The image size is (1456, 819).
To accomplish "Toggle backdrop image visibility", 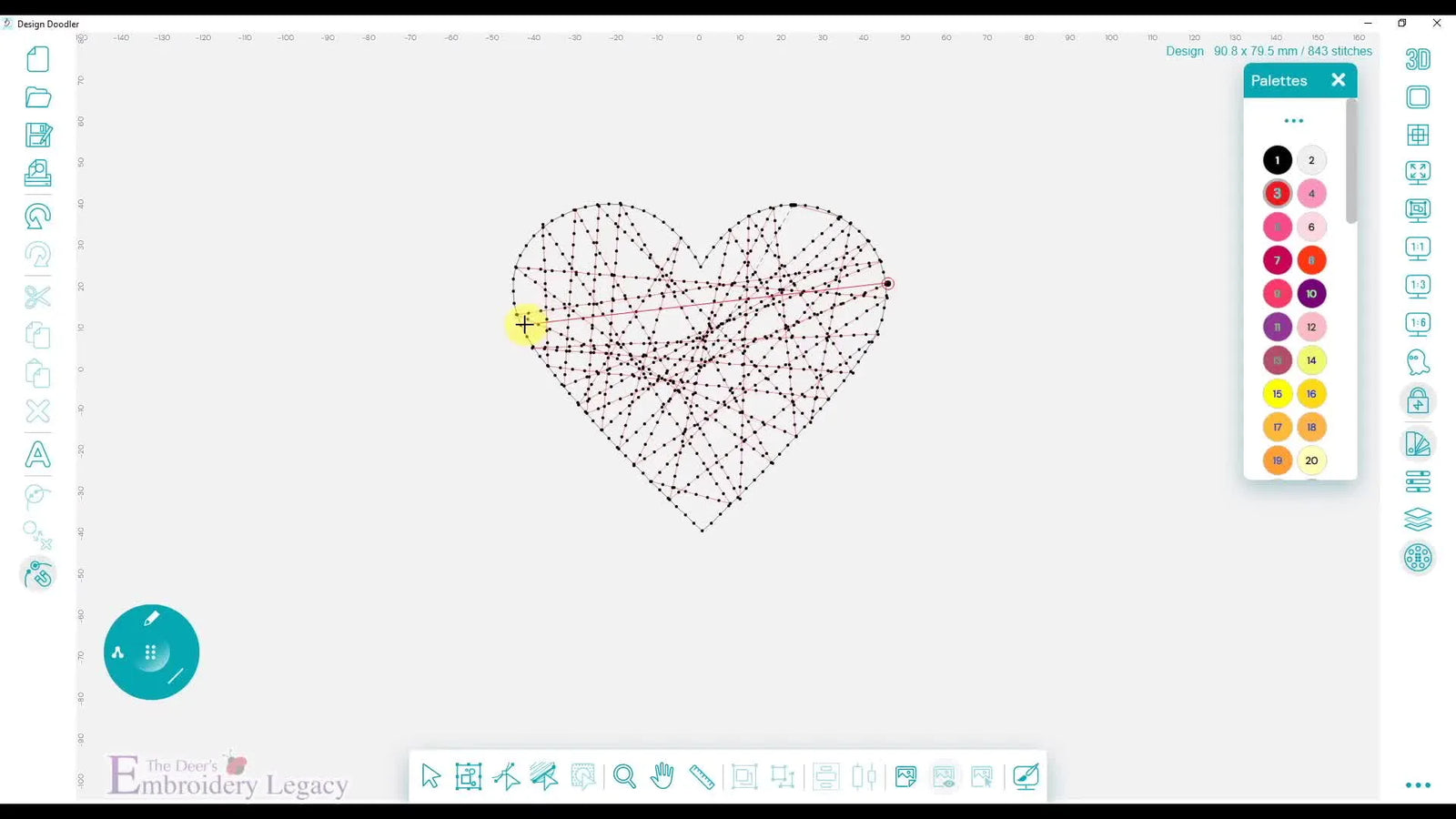I will click(944, 776).
